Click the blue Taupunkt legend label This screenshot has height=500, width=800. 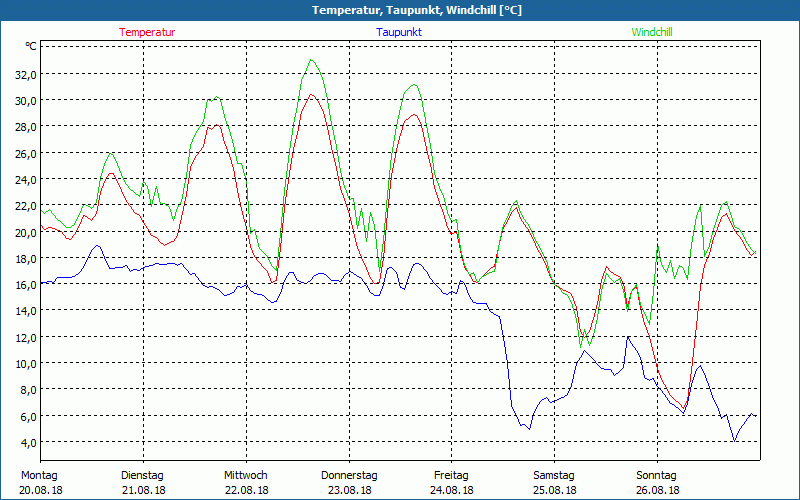click(x=399, y=32)
